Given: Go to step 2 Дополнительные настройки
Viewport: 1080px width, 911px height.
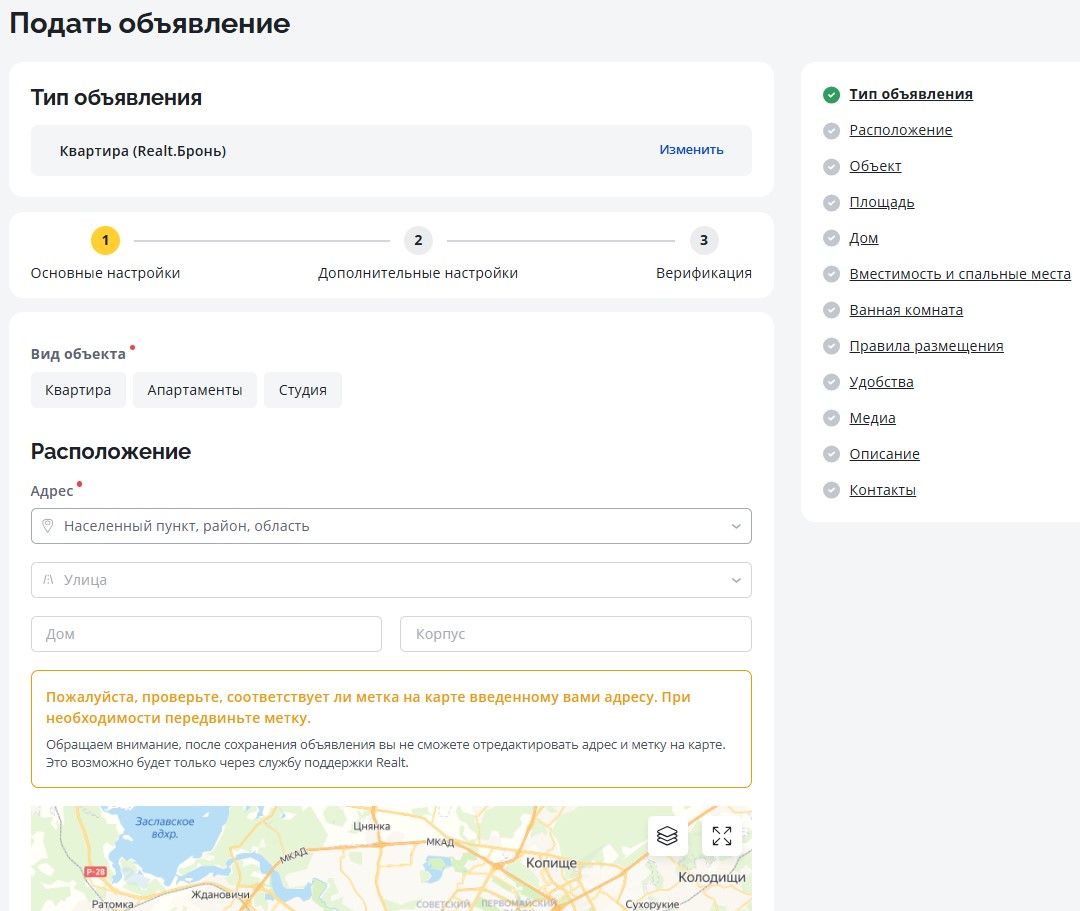Looking at the screenshot, I should coord(418,241).
